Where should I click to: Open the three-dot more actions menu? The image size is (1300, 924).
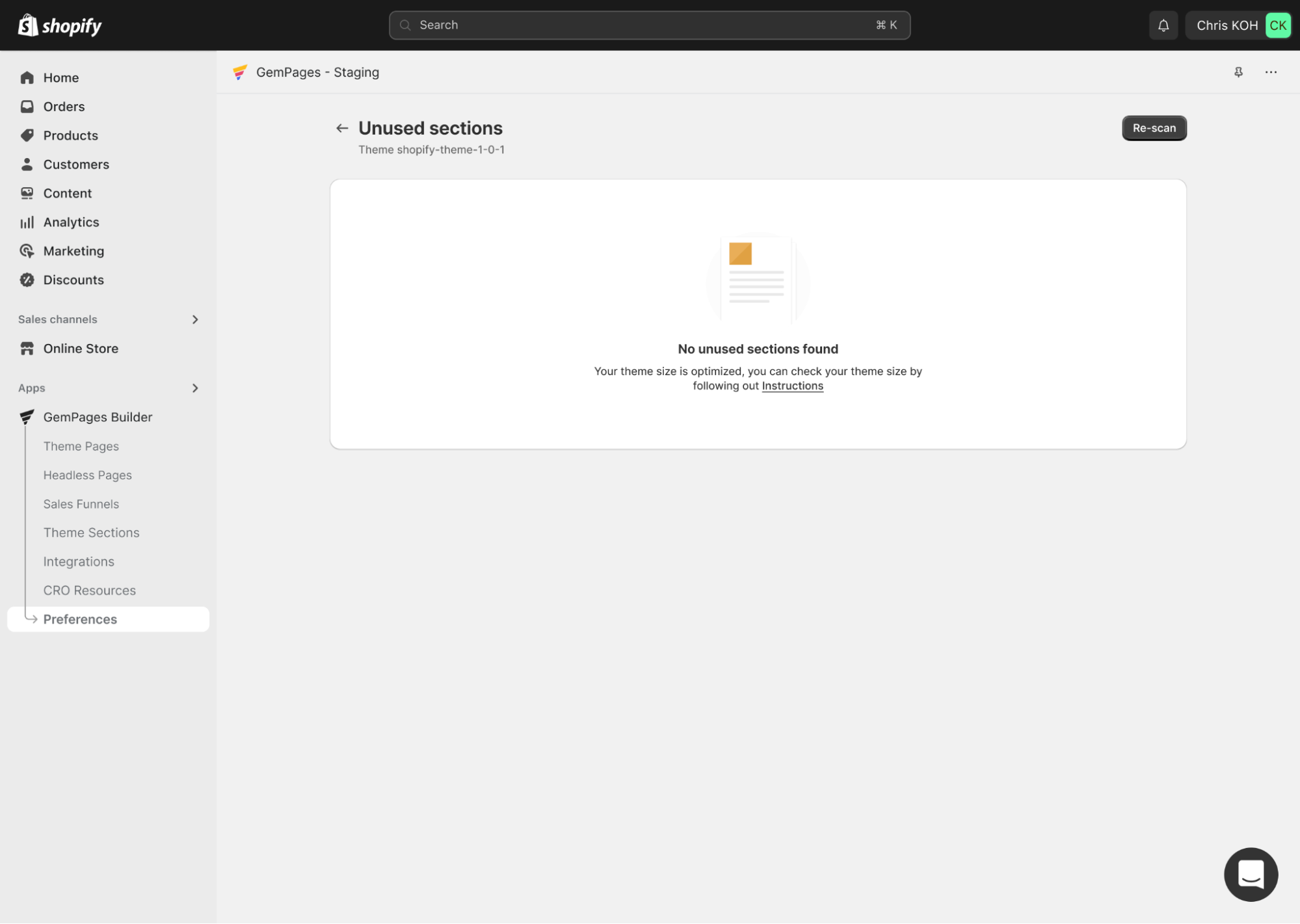click(x=1271, y=72)
